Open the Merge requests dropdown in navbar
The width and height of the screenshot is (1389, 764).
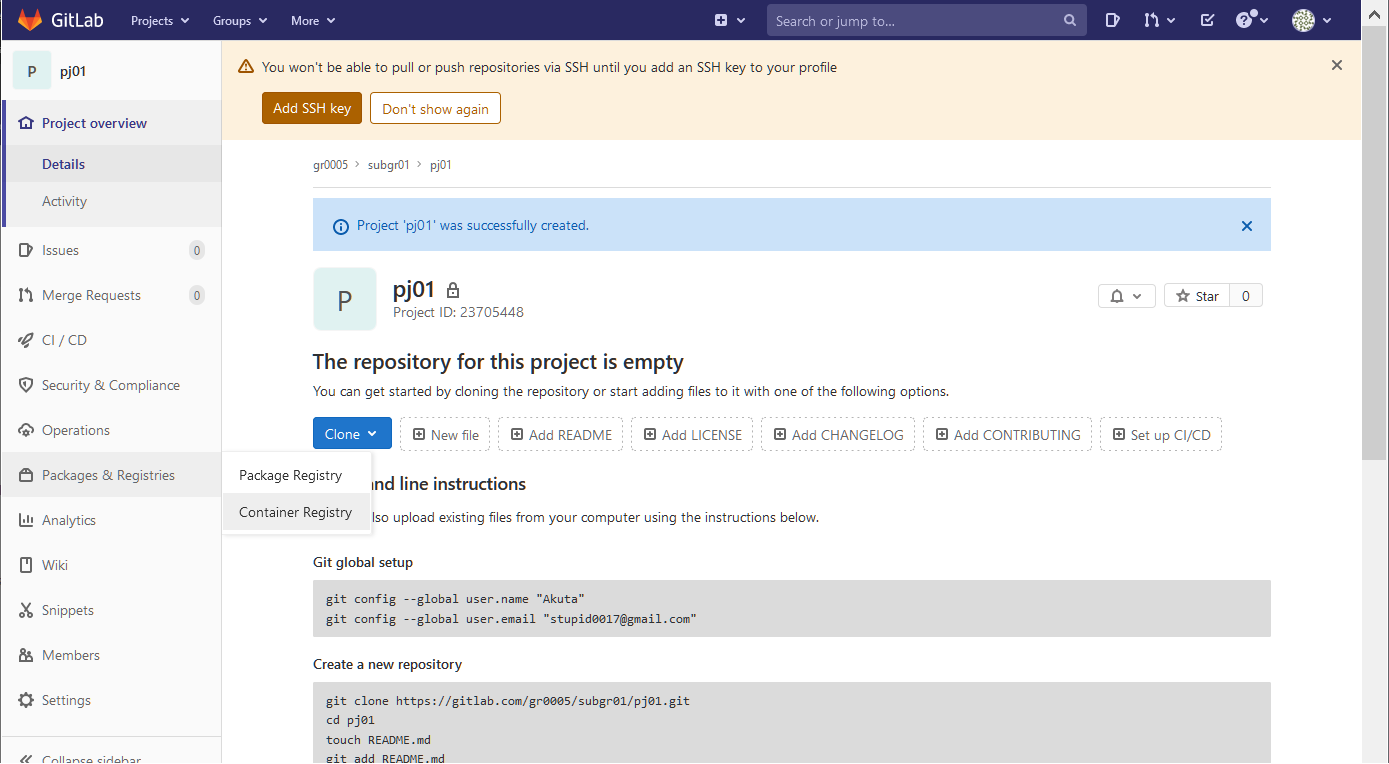pos(1159,20)
